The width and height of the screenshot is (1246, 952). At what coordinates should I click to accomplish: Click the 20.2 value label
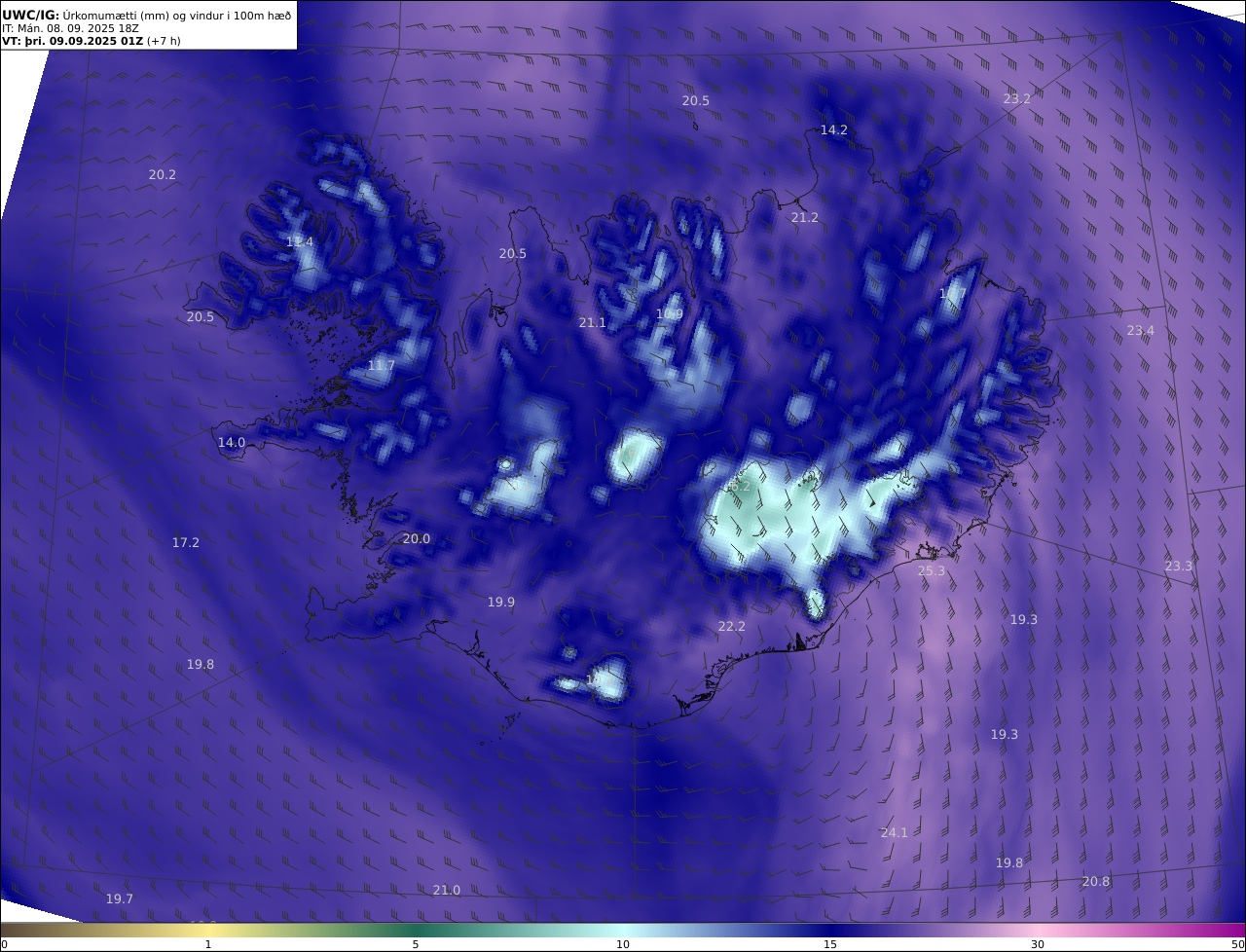pos(162,175)
